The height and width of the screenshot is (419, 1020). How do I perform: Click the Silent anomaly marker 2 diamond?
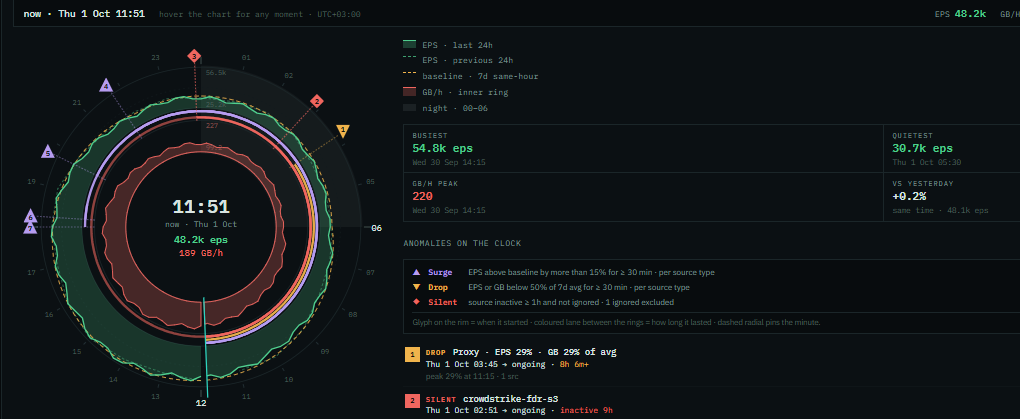pyautogui.click(x=317, y=101)
